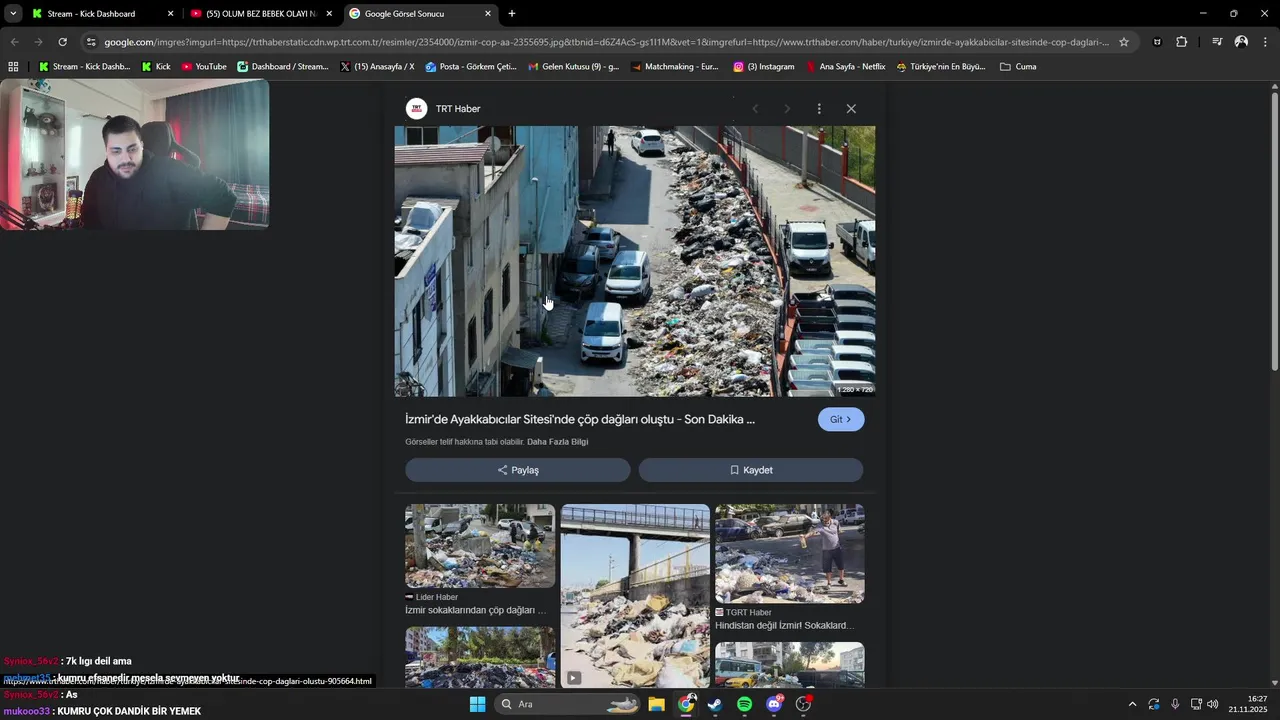Image resolution: width=1280 pixels, height=720 pixels.
Task: Go to next image with right chevron
Action: tap(787, 108)
